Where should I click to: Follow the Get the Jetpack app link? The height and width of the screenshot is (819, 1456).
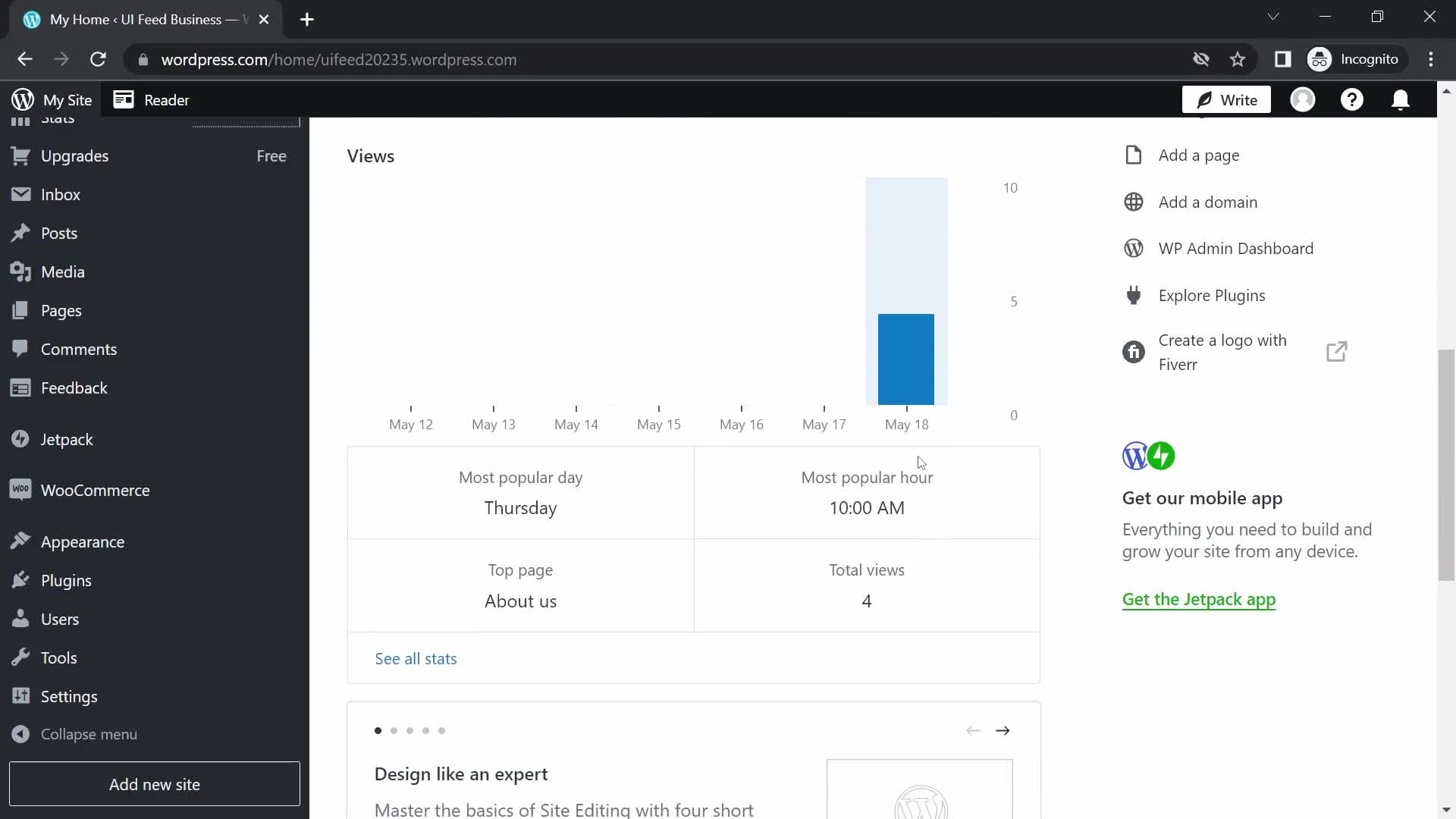click(1199, 599)
